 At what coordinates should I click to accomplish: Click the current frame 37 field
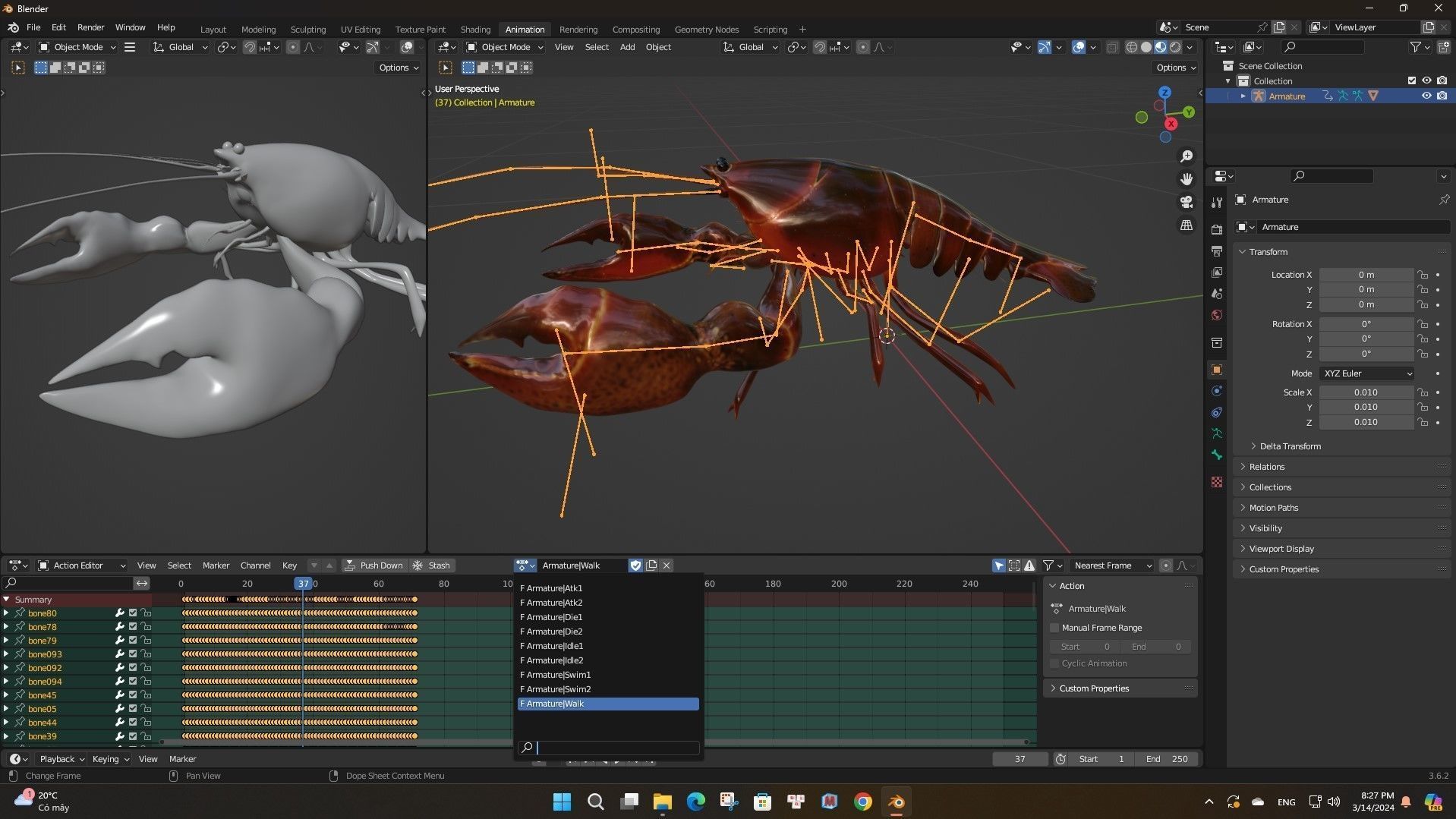1020,759
